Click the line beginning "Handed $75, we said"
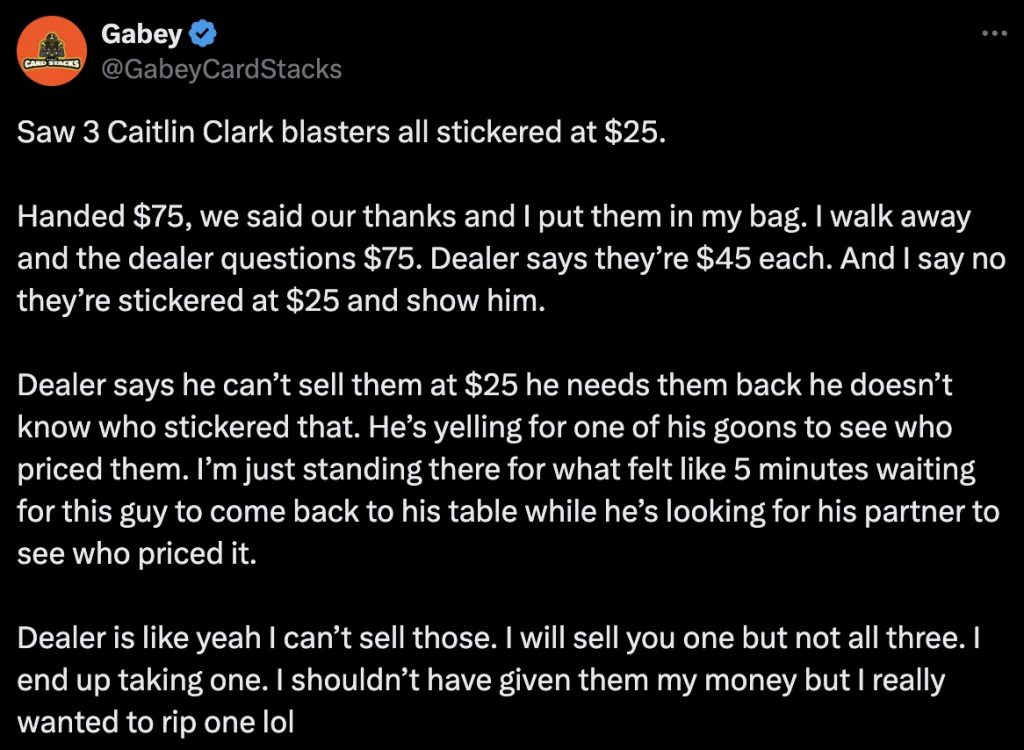The width and height of the screenshot is (1024, 750). point(494,217)
